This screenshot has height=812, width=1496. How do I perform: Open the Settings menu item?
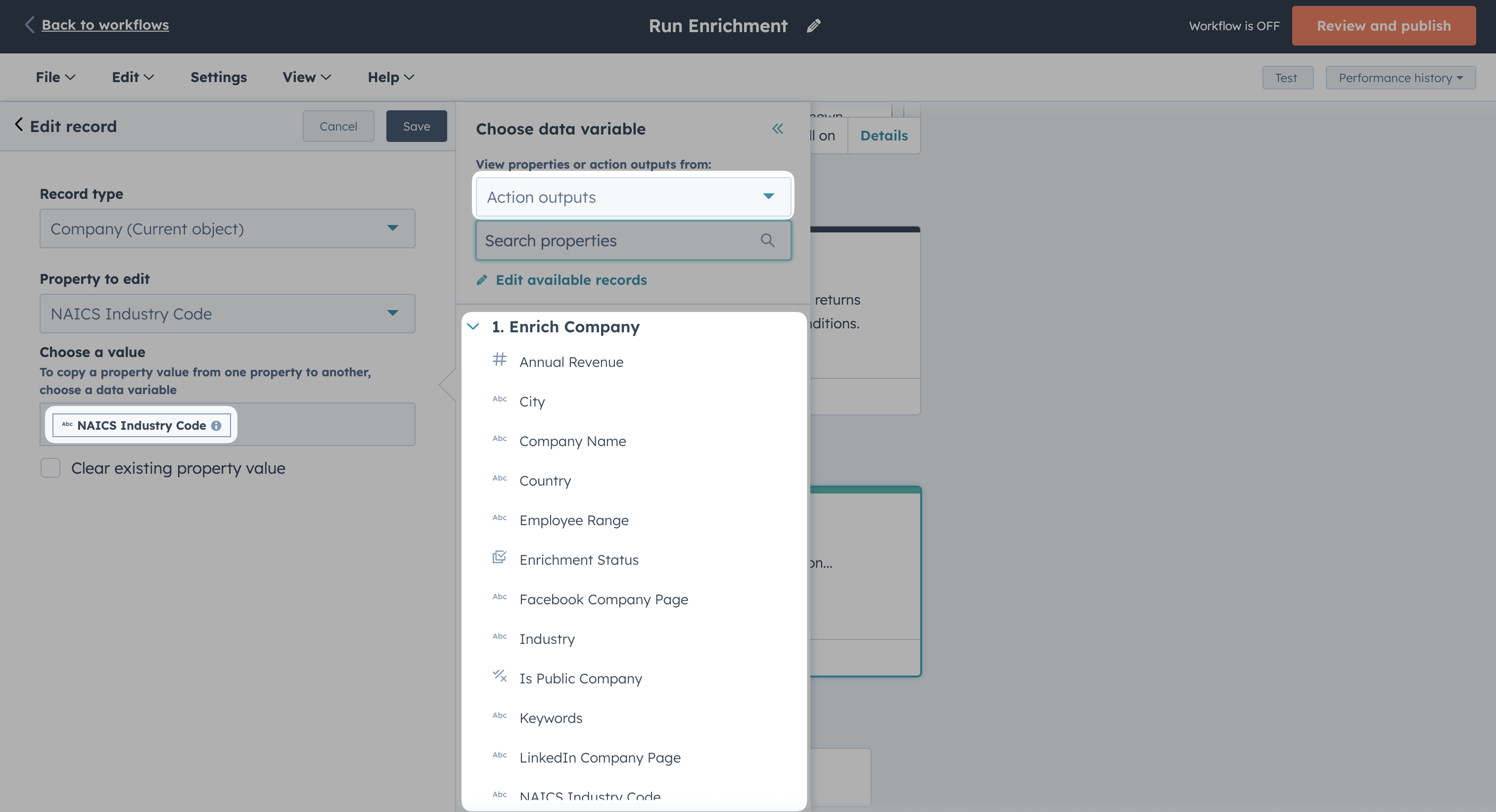(218, 77)
